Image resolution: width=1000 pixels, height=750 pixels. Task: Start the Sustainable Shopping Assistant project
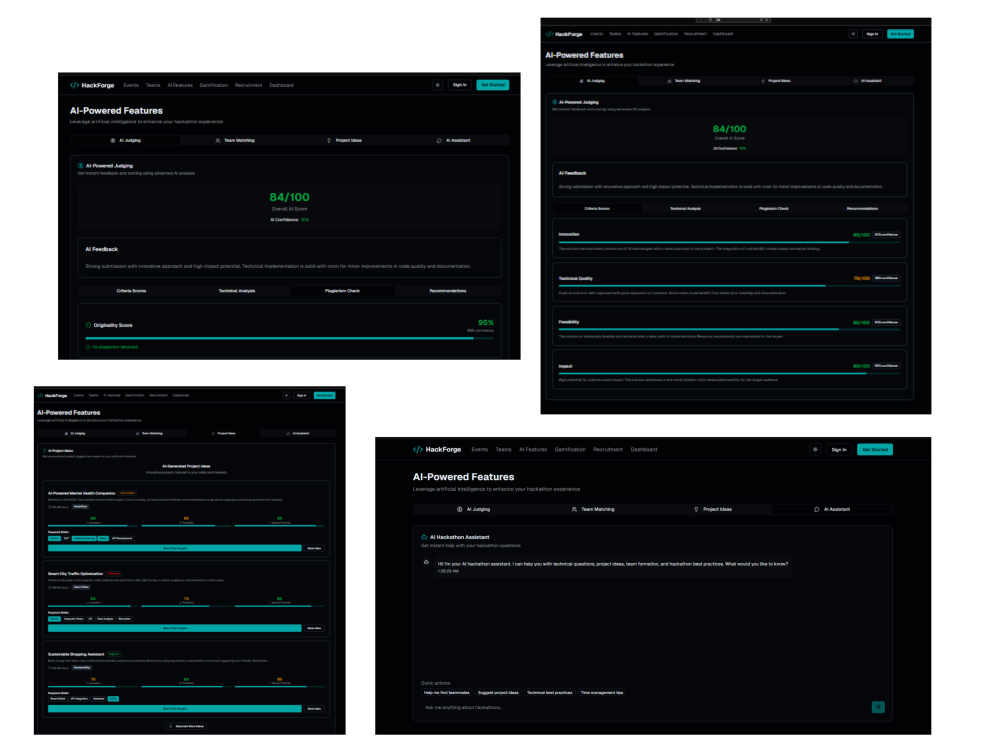[x=175, y=709]
